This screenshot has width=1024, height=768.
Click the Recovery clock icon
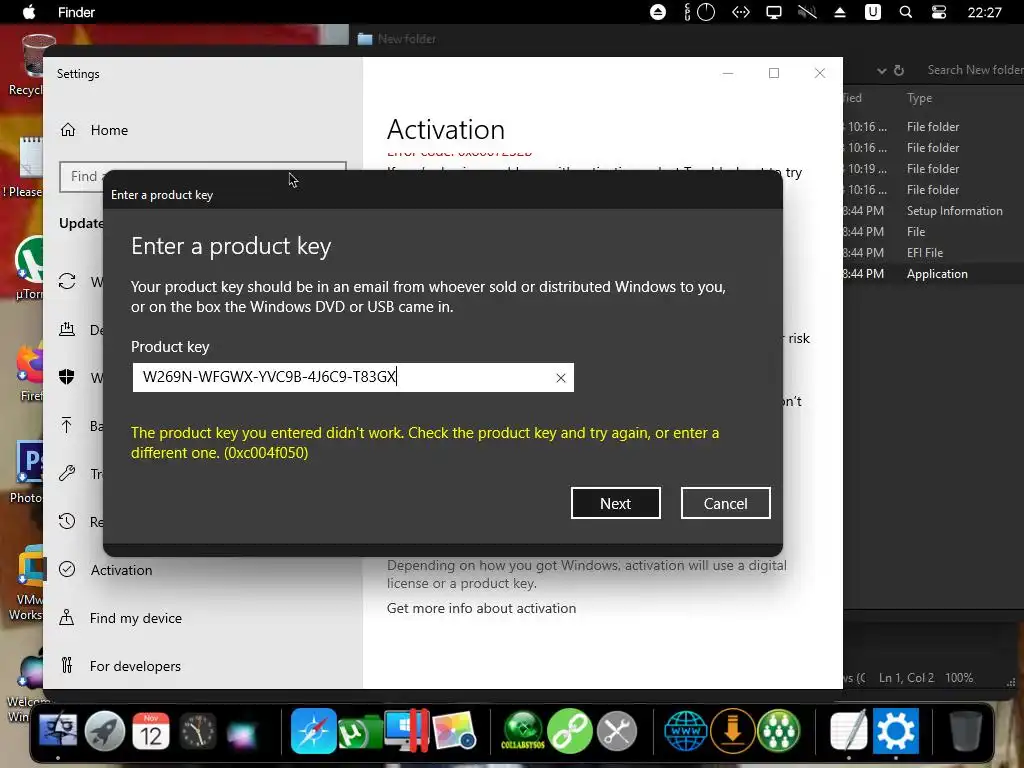67,521
